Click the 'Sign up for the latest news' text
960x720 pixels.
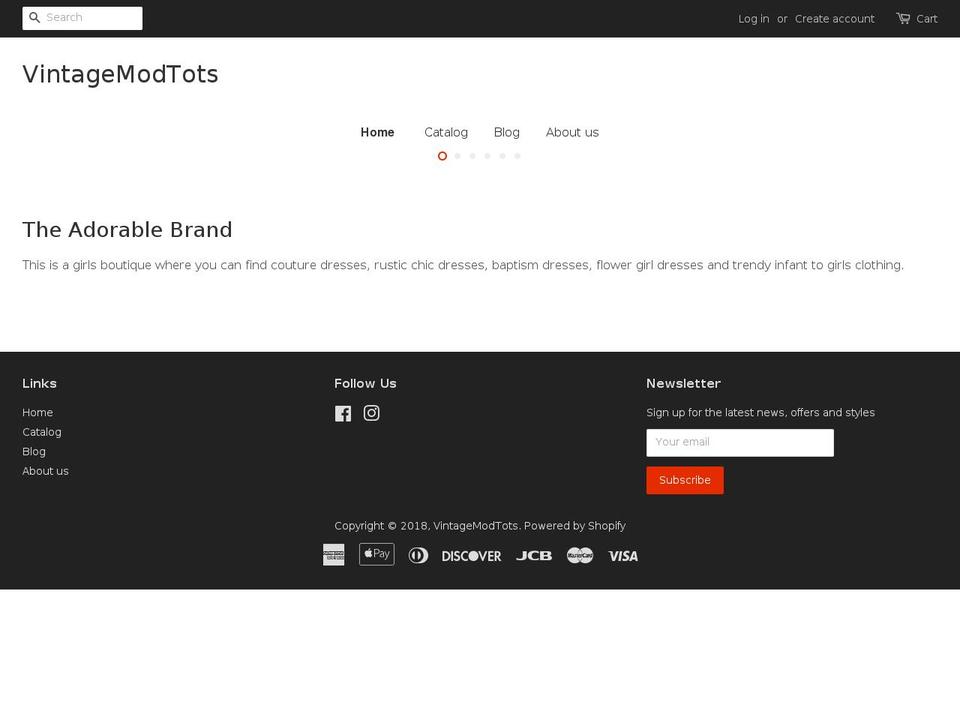point(760,413)
